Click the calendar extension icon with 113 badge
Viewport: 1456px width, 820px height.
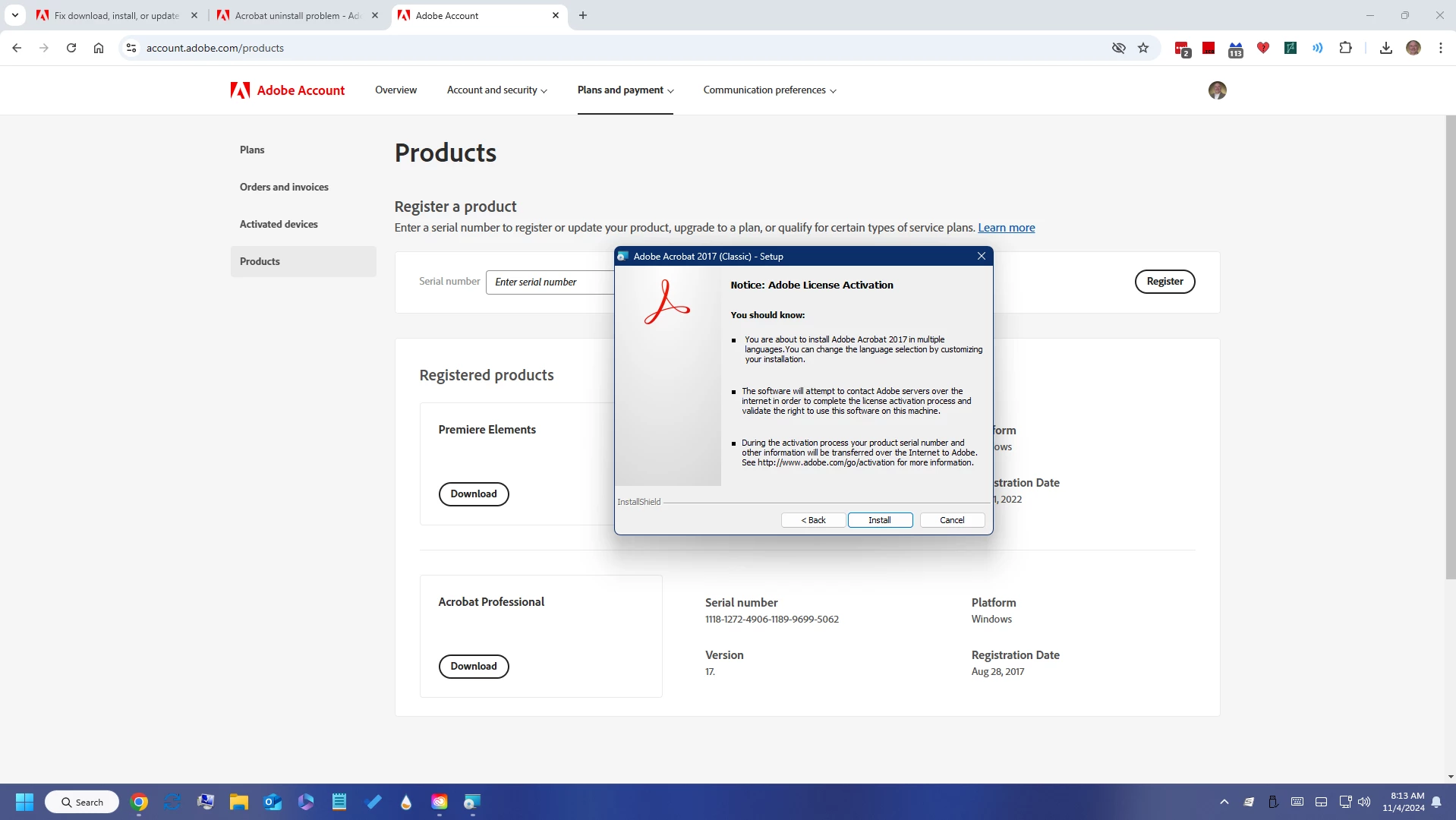click(1236, 49)
